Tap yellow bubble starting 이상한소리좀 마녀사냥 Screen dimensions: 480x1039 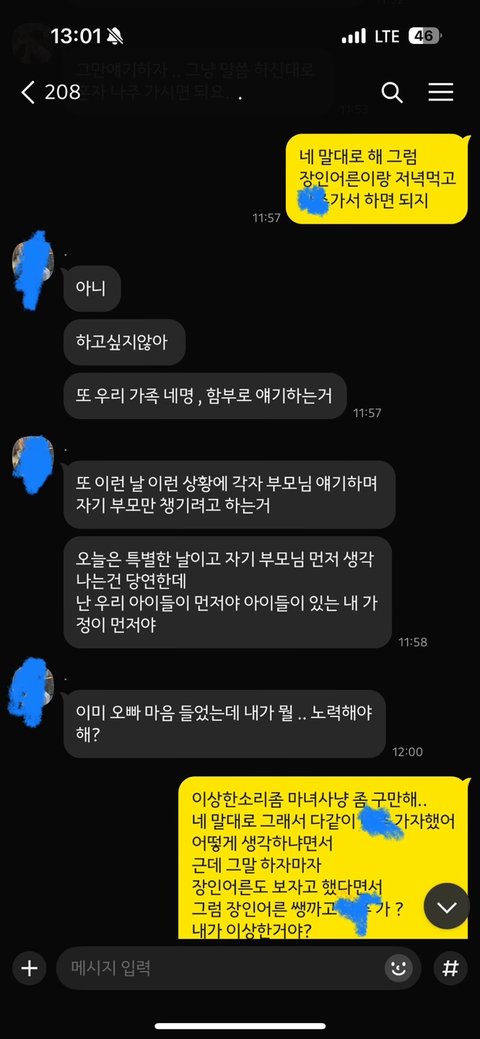pos(324,858)
